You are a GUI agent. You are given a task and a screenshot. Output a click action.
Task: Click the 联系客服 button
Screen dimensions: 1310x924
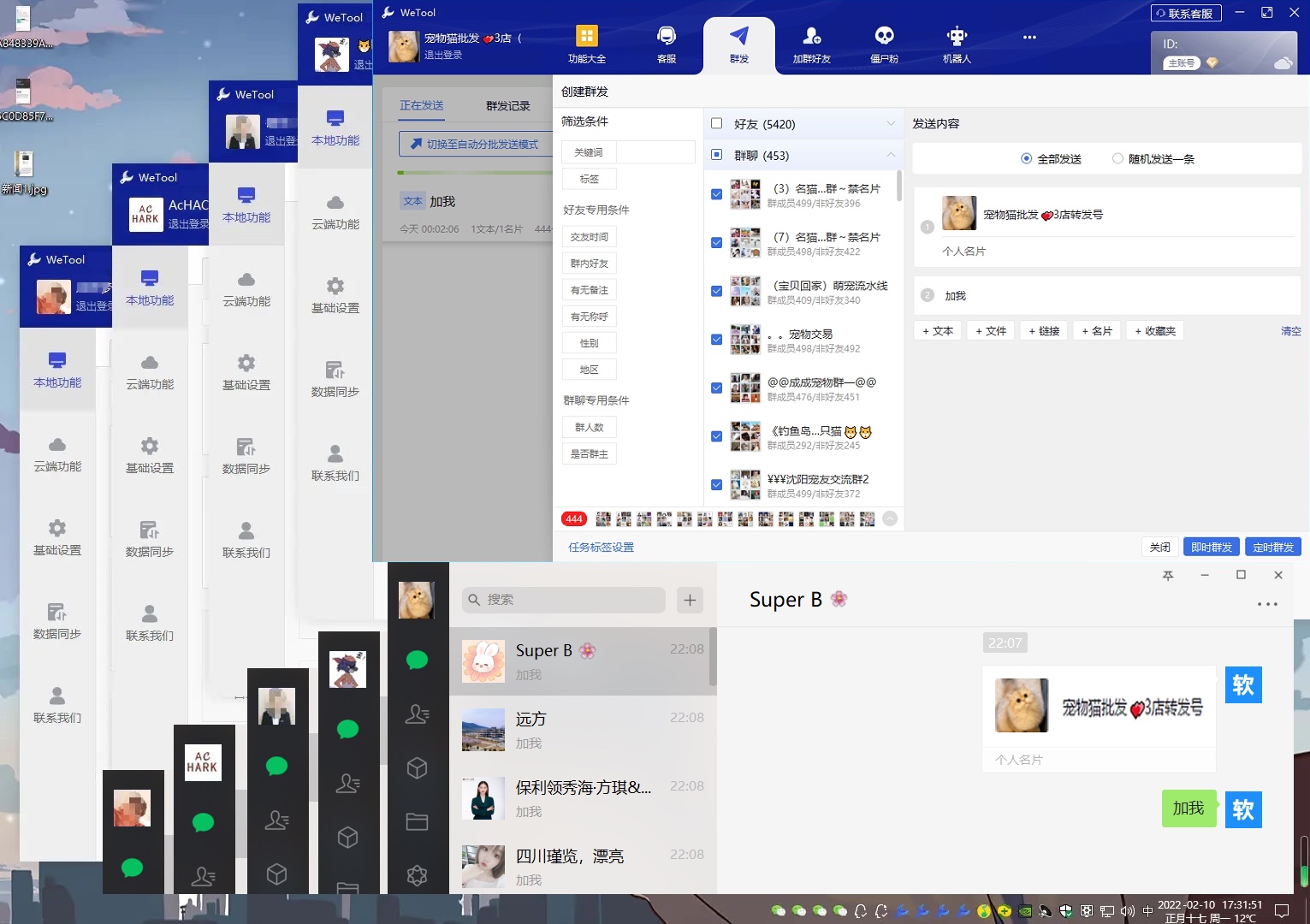1185,13
